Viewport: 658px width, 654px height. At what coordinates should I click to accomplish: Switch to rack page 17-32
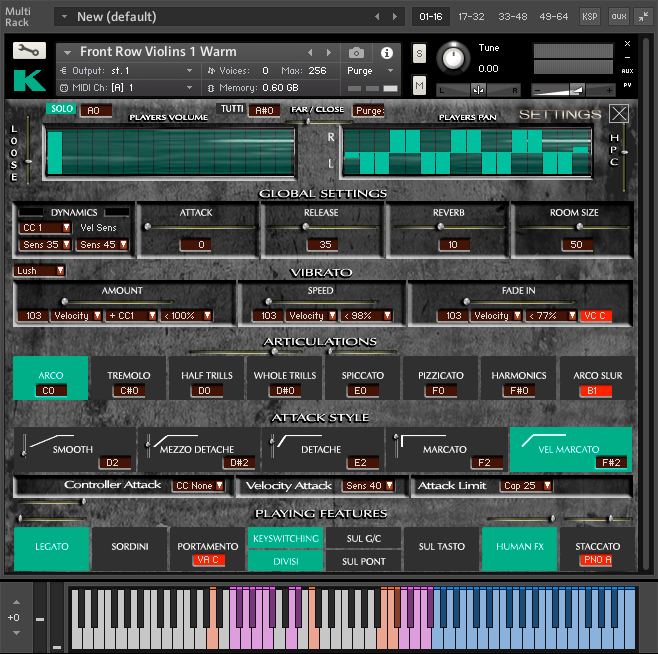pos(471,16)
